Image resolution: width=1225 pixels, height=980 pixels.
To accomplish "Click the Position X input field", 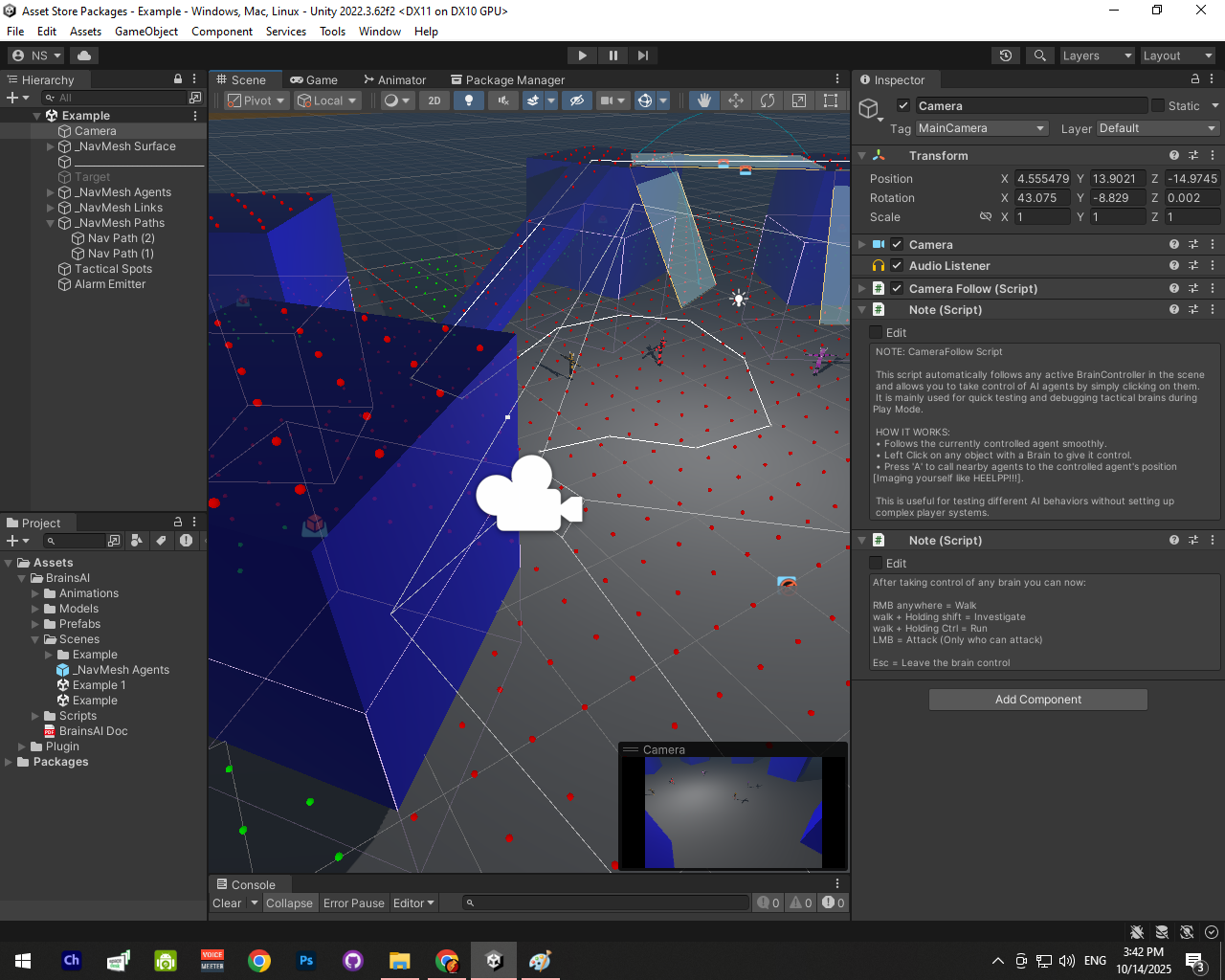I will 1042,179.
